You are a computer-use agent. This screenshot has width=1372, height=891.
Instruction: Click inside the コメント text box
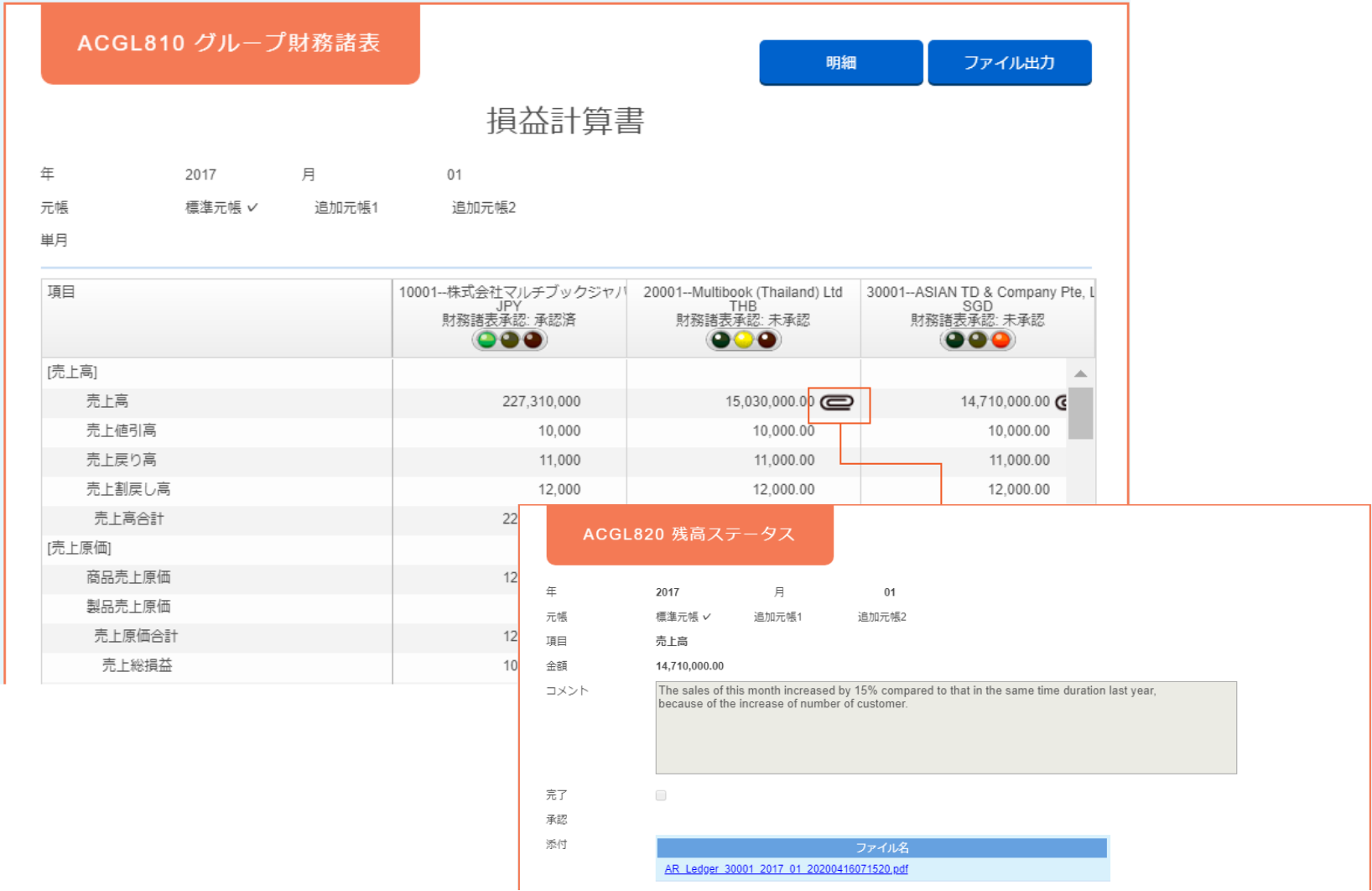[946, 727]
